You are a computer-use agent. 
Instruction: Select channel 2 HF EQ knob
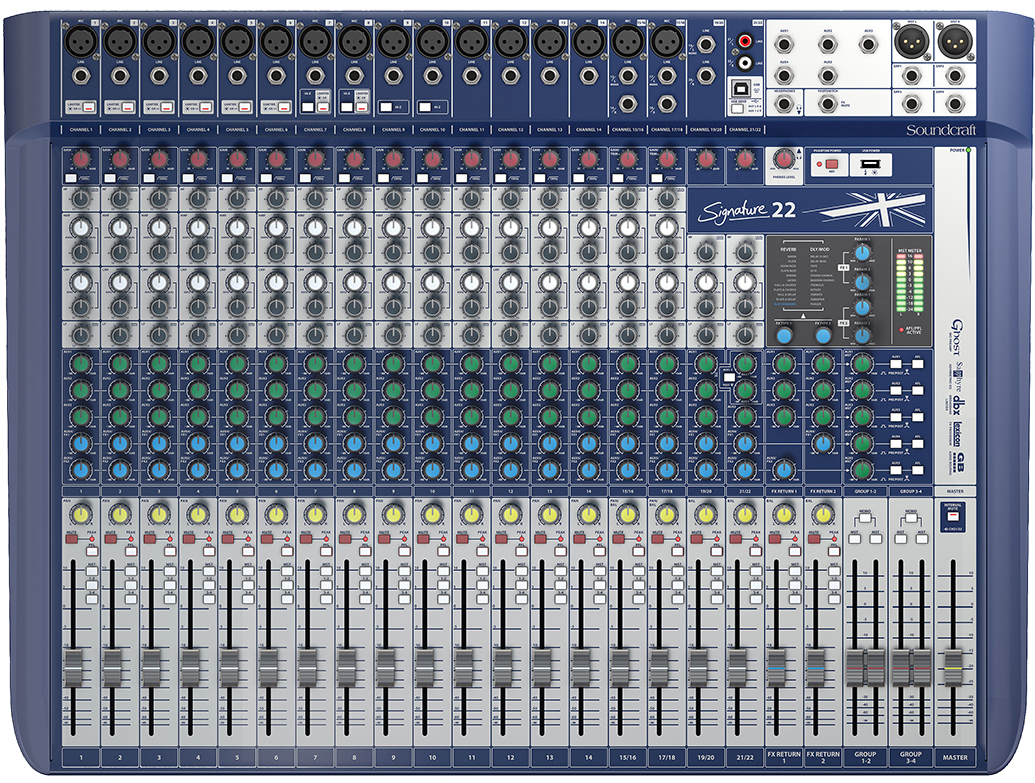(120, 199)
